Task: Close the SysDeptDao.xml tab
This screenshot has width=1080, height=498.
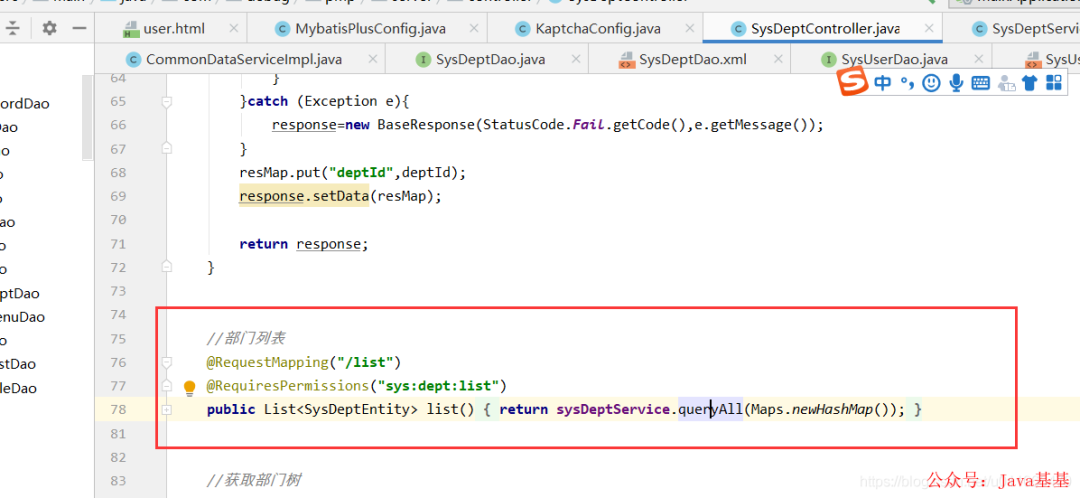Action: [x=778, y=59]
